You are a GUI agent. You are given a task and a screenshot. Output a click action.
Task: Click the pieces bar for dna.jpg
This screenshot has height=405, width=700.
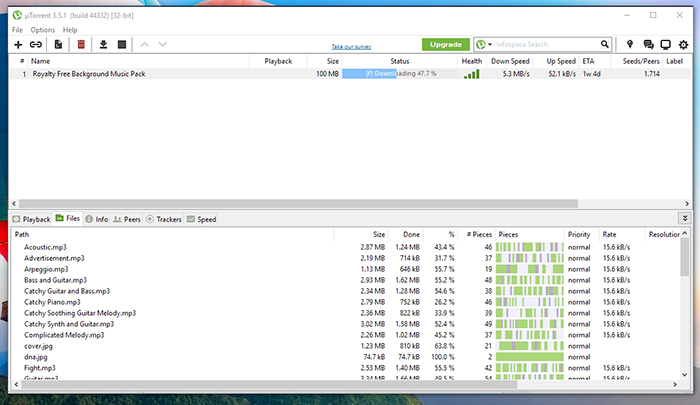[529, 357]
